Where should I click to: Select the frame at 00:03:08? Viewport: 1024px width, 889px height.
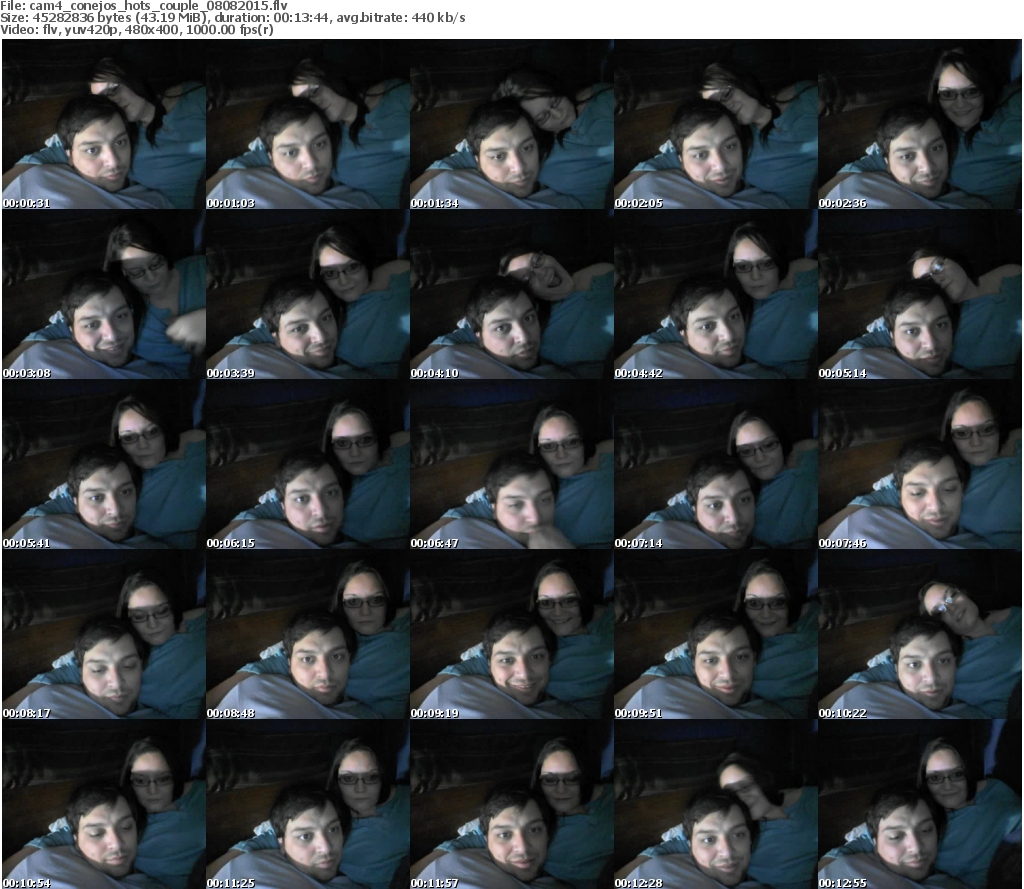point(104,295)
